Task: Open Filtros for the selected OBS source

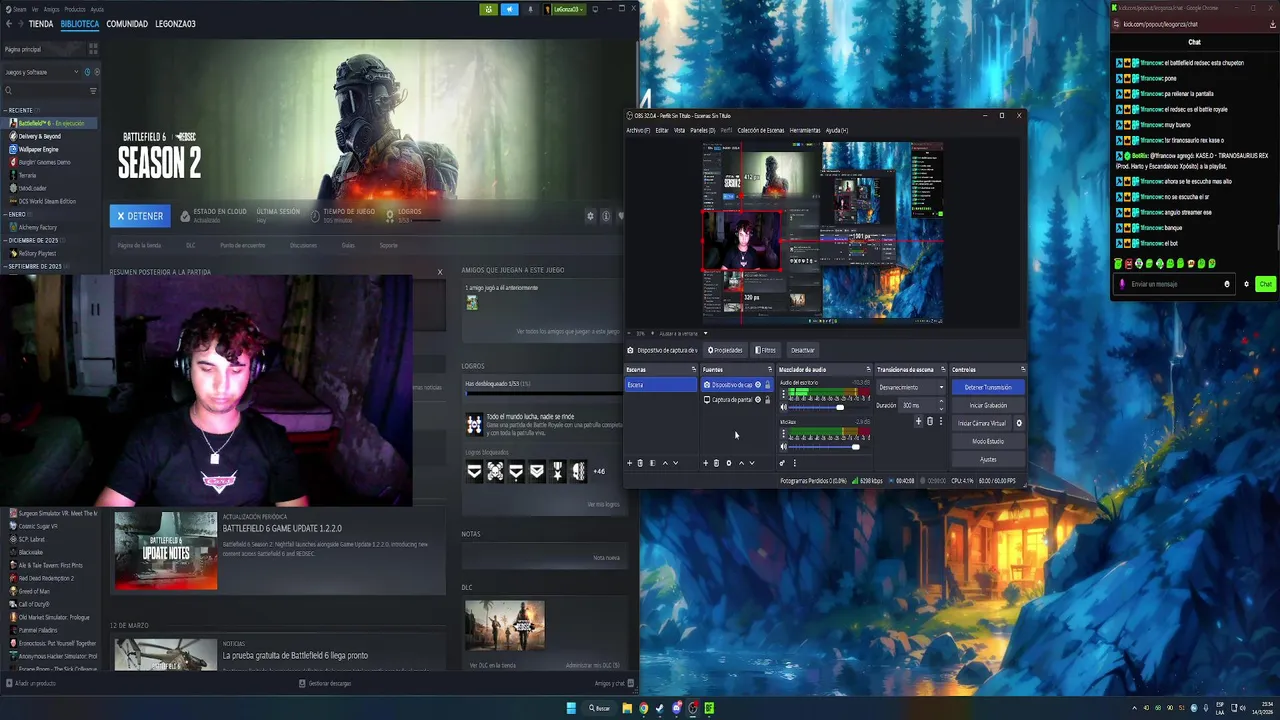Action: 766,350
